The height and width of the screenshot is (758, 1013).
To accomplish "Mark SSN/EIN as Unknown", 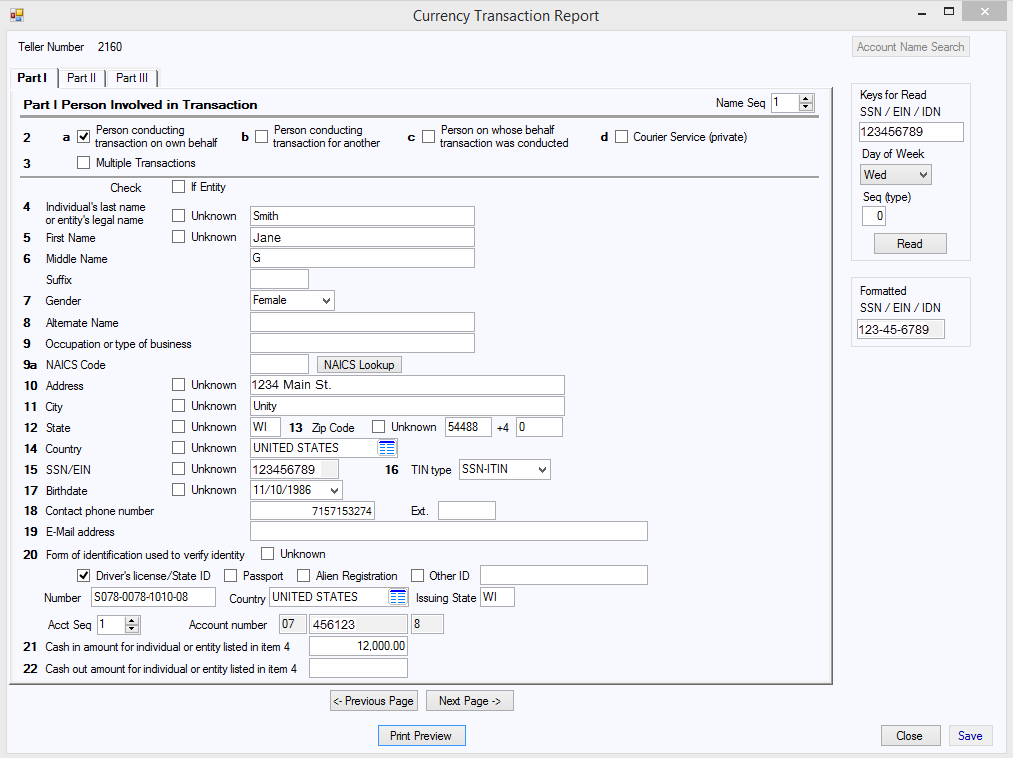I will 178,469.
